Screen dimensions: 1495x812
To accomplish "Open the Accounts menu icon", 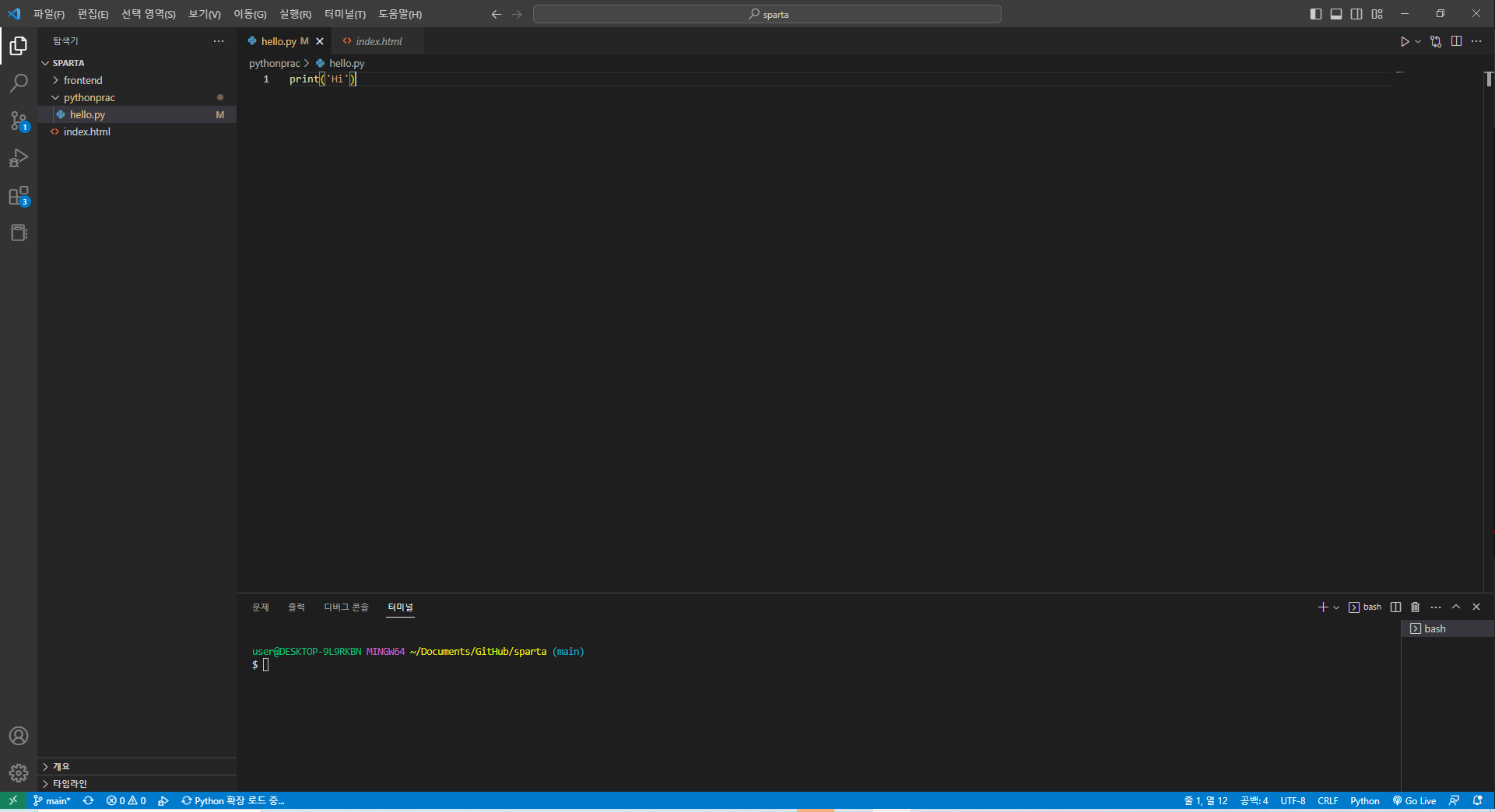I will click(19, 736).
